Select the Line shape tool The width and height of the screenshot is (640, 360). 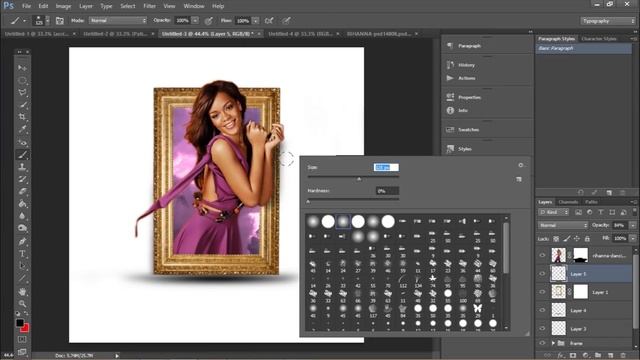[22, 279]
